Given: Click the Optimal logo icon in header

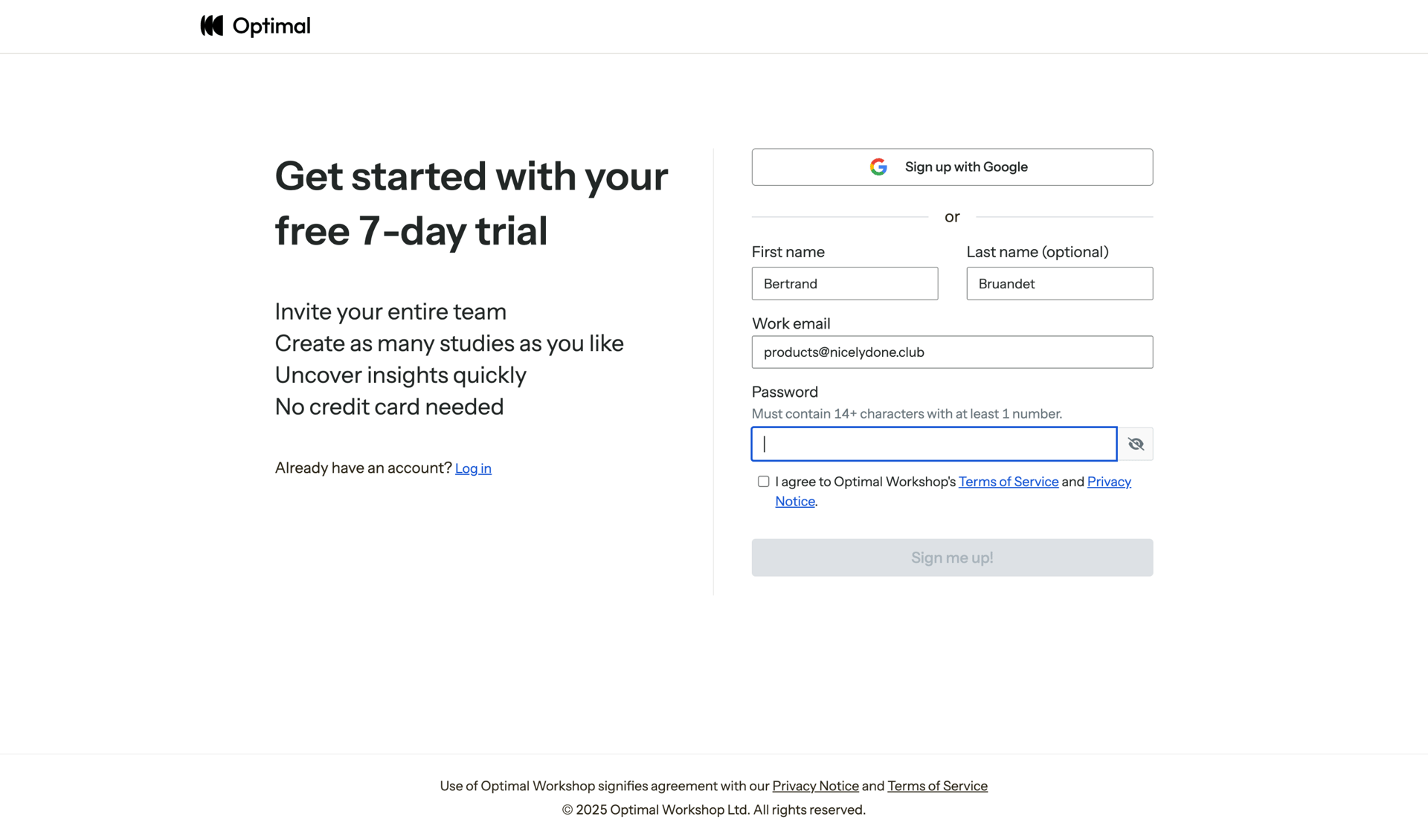Looking at the screenshot, I should click(212, 26).
